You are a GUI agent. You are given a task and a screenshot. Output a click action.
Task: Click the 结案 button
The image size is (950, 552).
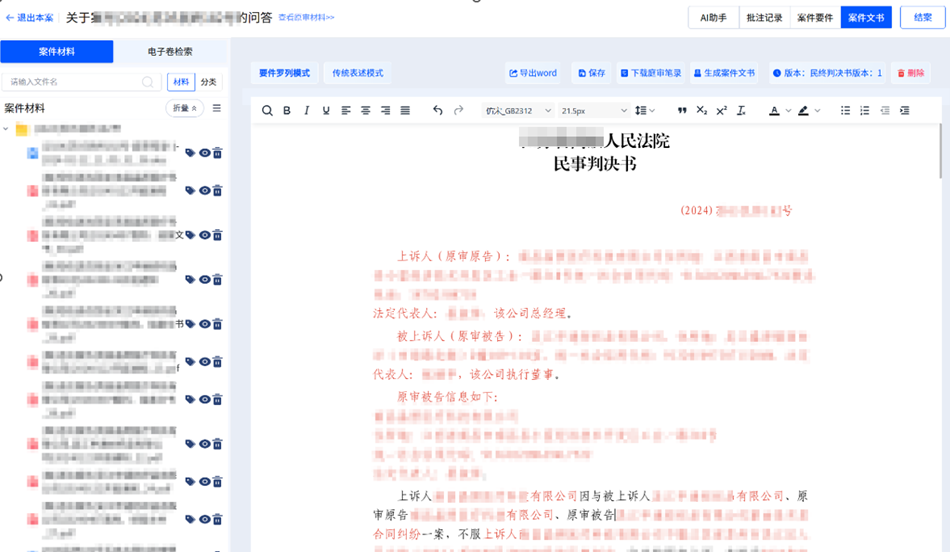tap(923, 18)
